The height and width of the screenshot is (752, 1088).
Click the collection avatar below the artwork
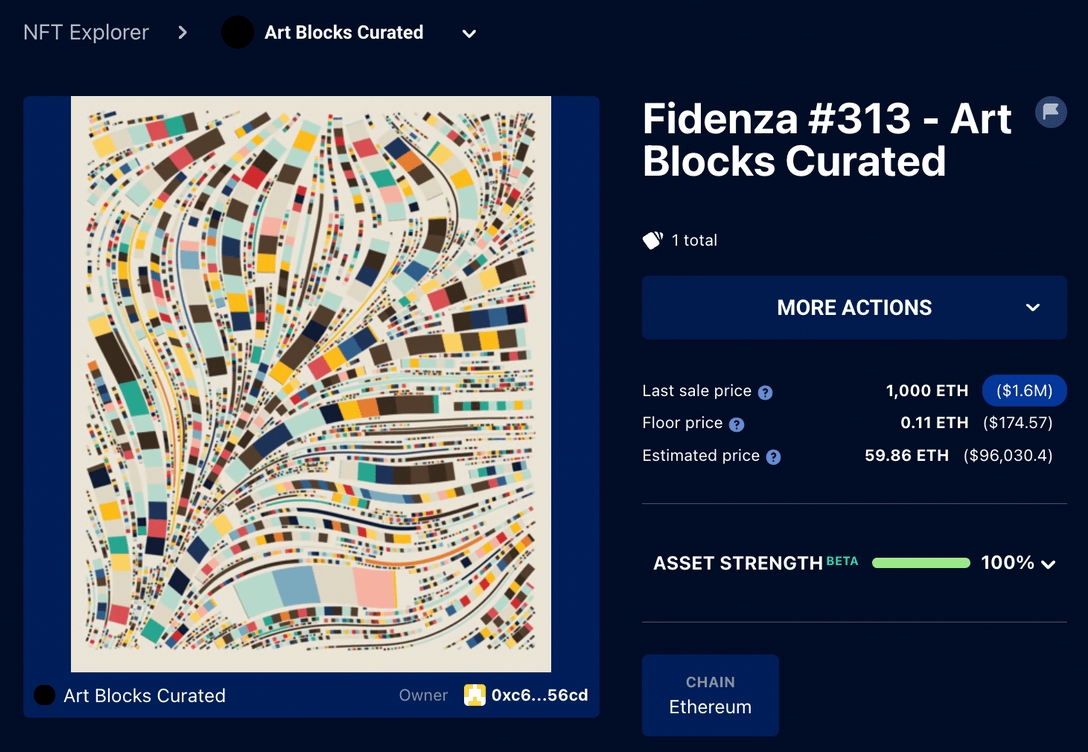[x=44, y=695]
